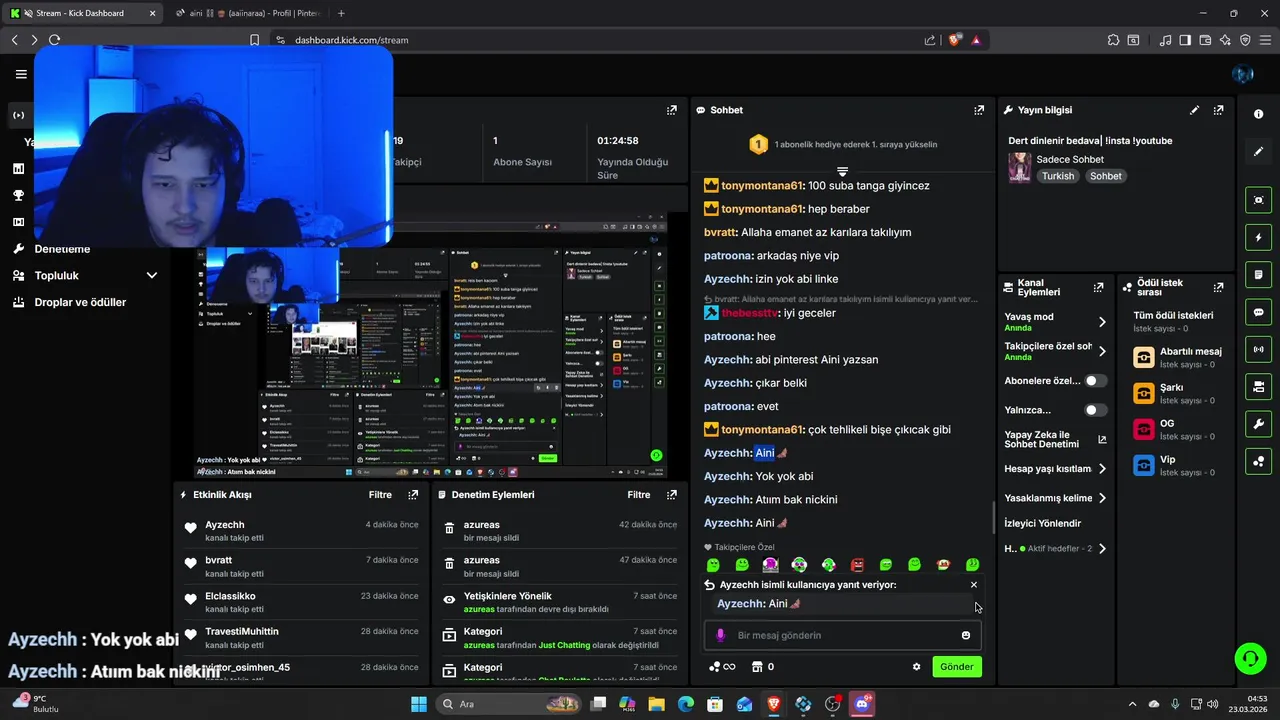This screenshot has width=1280, height=720.
Task: Open Windows system tray overflow arrow
Action: click(1132, 704)
